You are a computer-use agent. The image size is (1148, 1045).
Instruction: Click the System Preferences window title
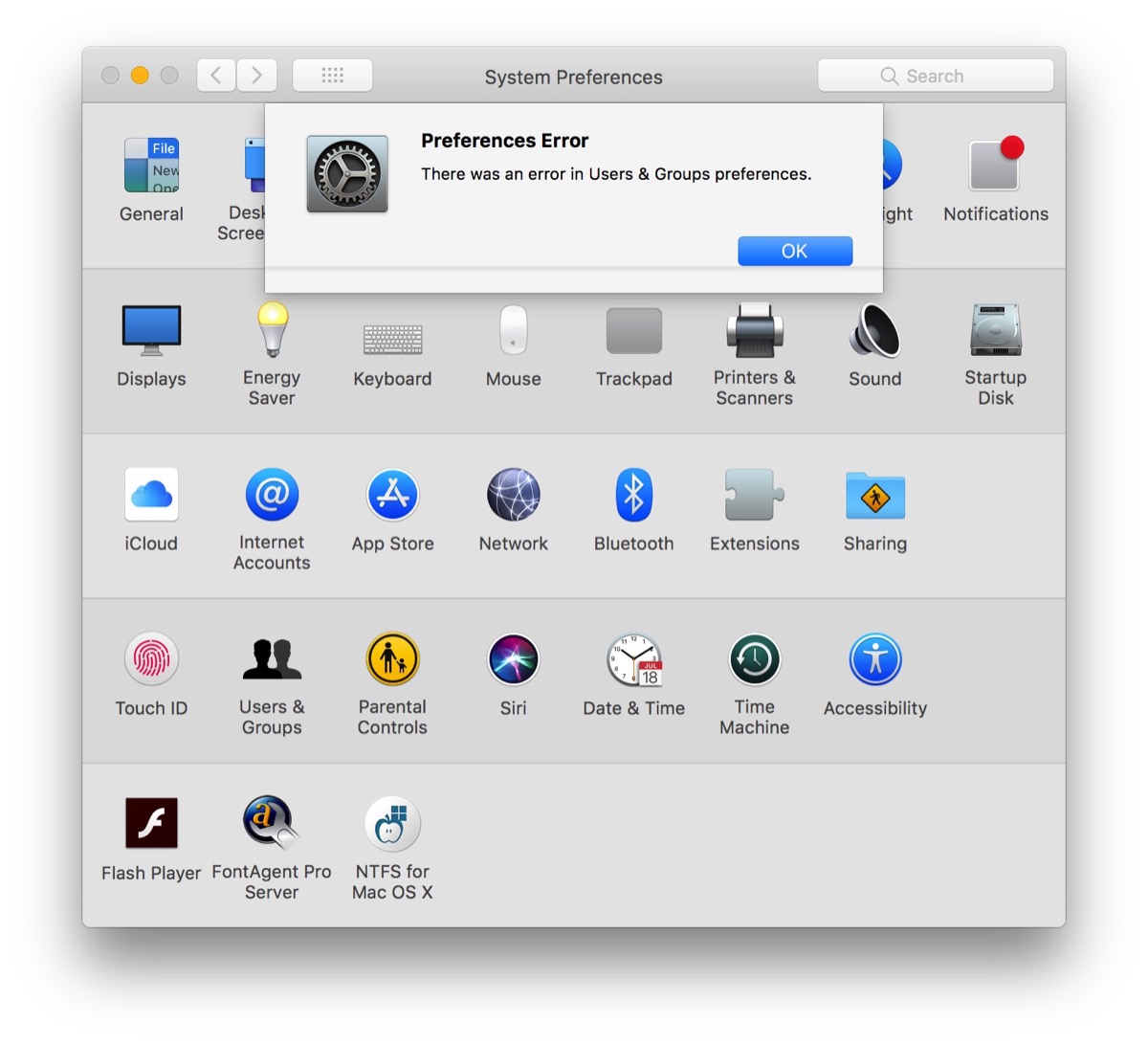click(x=573, y=78)
